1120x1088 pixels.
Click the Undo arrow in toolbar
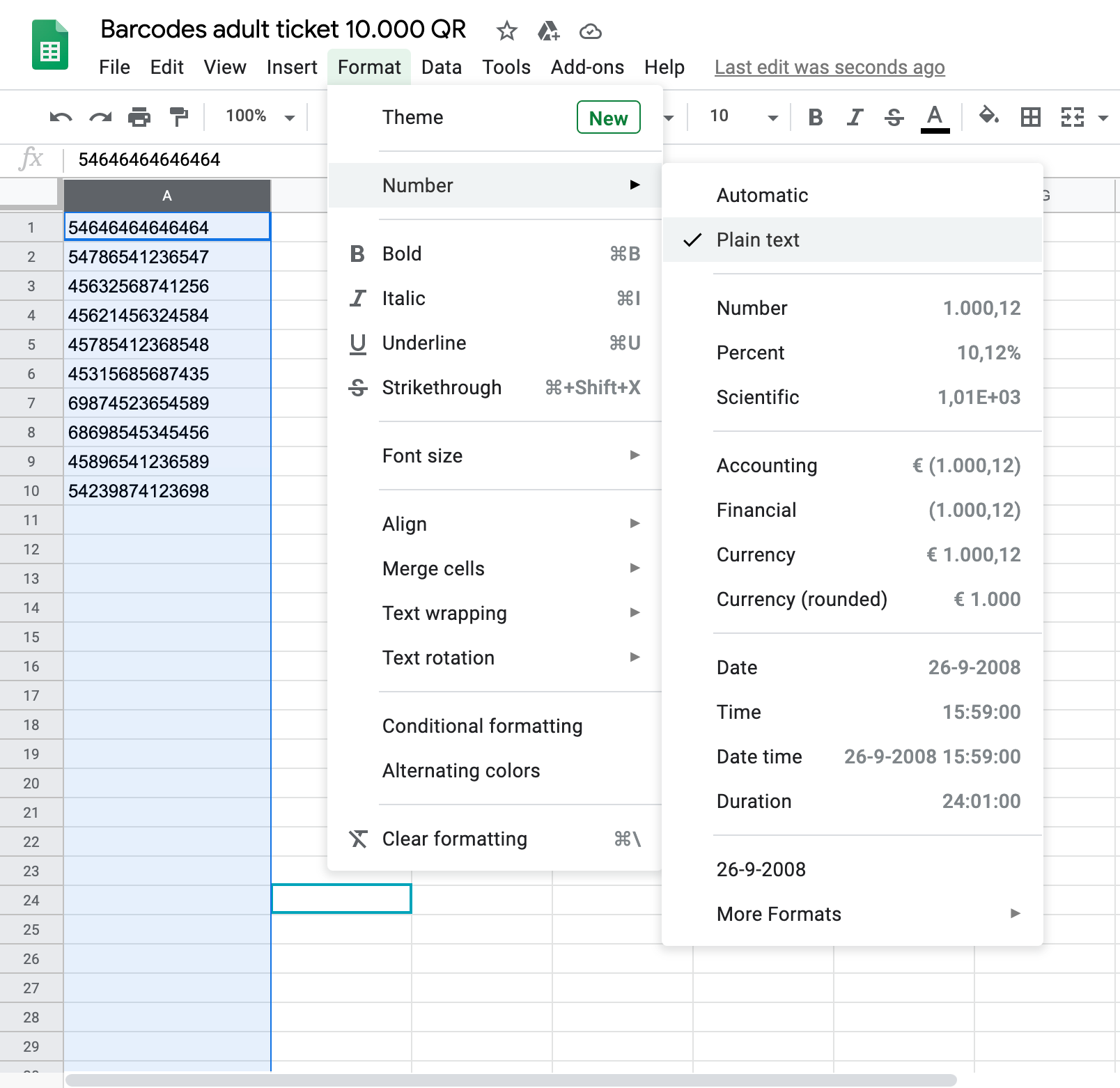[61, 117]
